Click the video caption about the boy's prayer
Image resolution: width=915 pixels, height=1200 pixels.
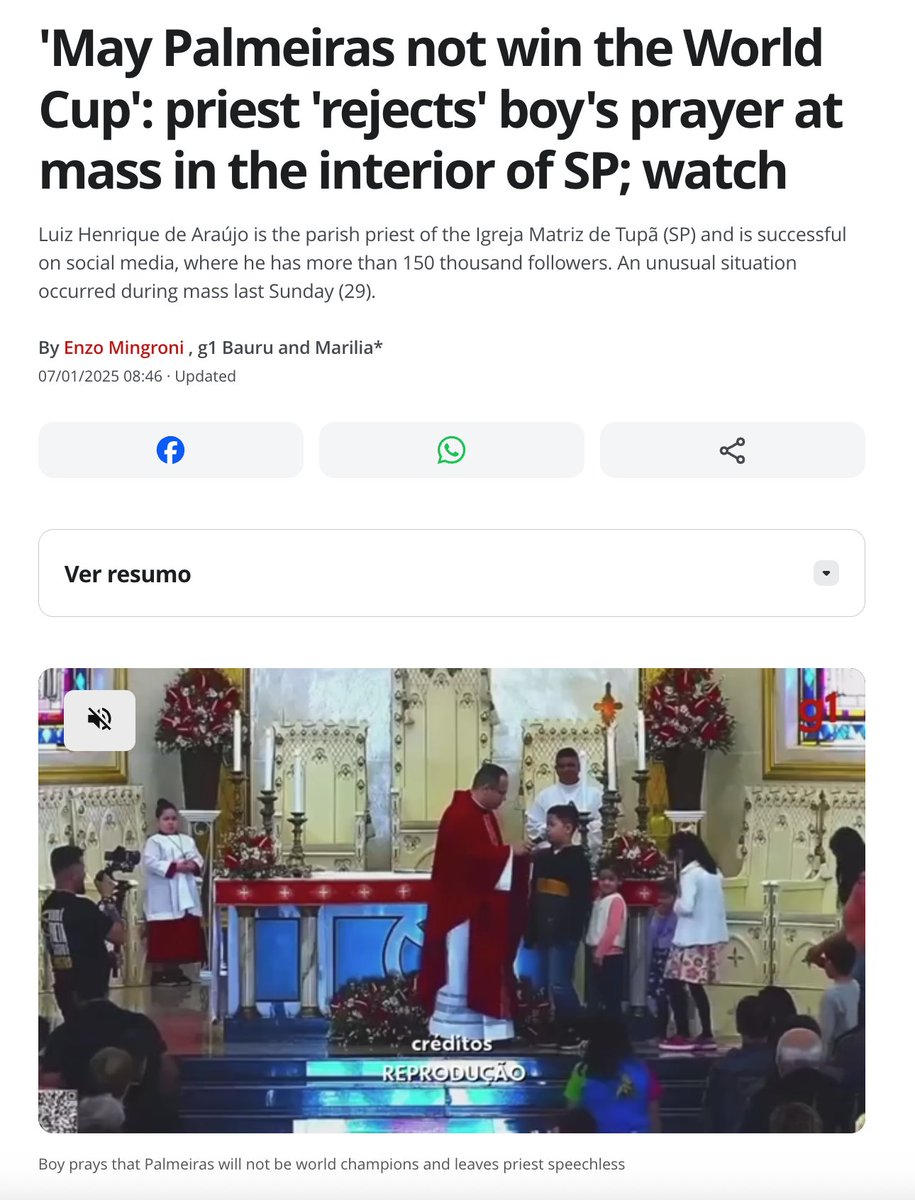[x=331, y=1164]
